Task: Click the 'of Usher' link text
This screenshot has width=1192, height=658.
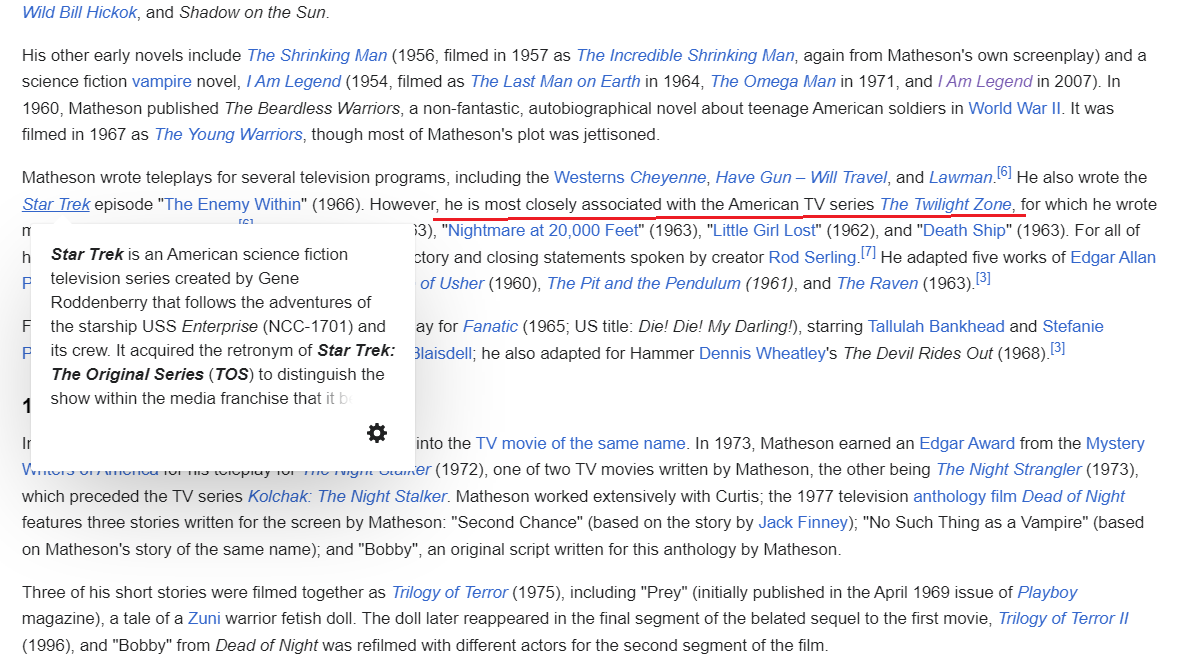Action: click(x=452, y=283)
